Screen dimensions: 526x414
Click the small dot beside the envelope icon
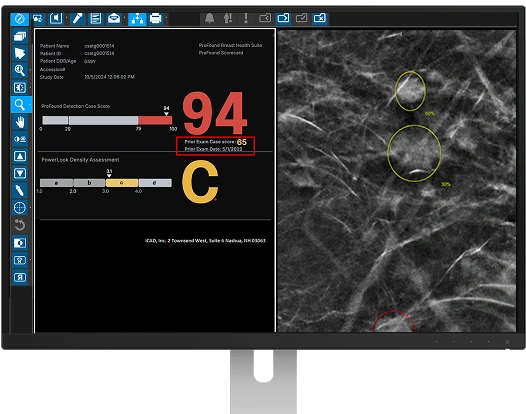coord(124,17)
